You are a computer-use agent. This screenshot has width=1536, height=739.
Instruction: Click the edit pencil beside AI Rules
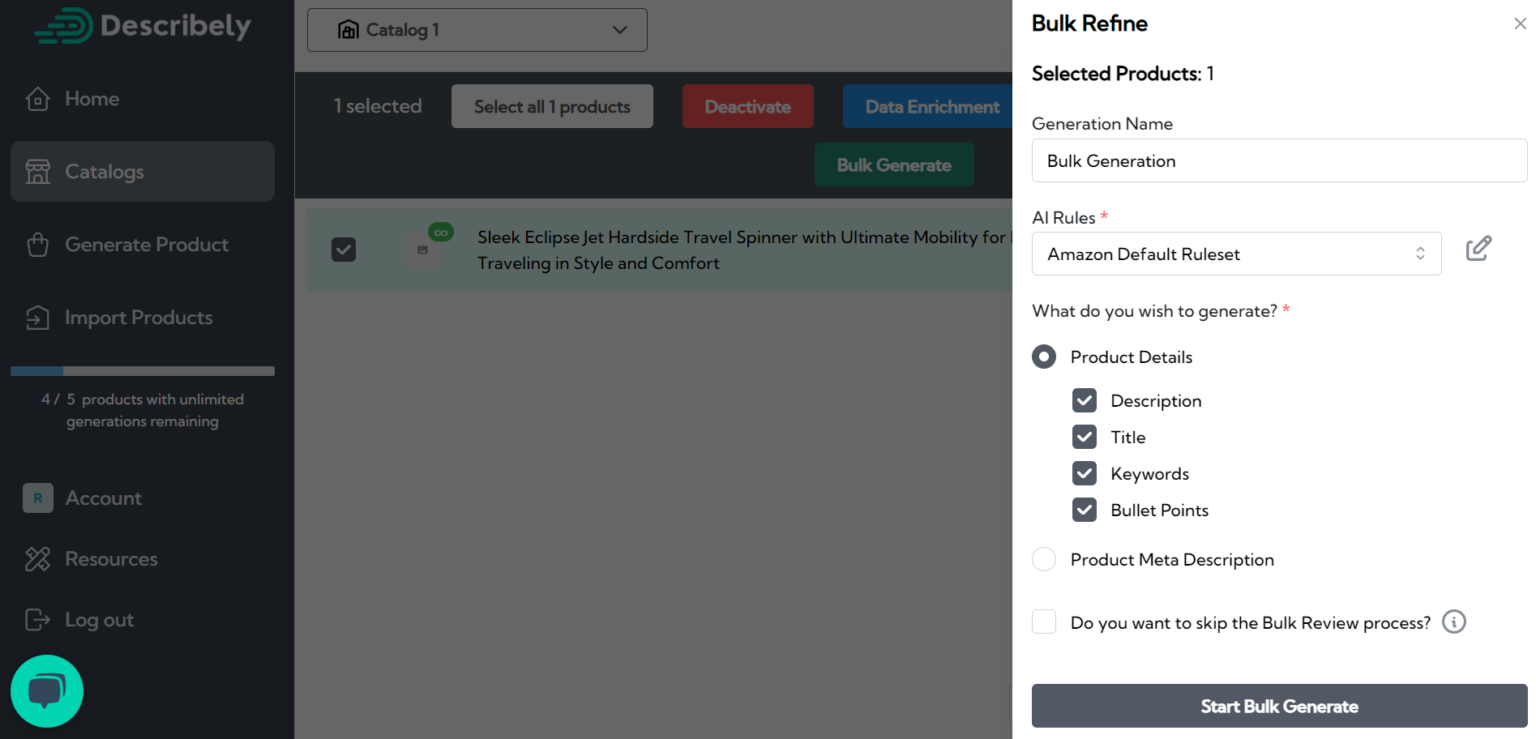tap(1479, 248)
